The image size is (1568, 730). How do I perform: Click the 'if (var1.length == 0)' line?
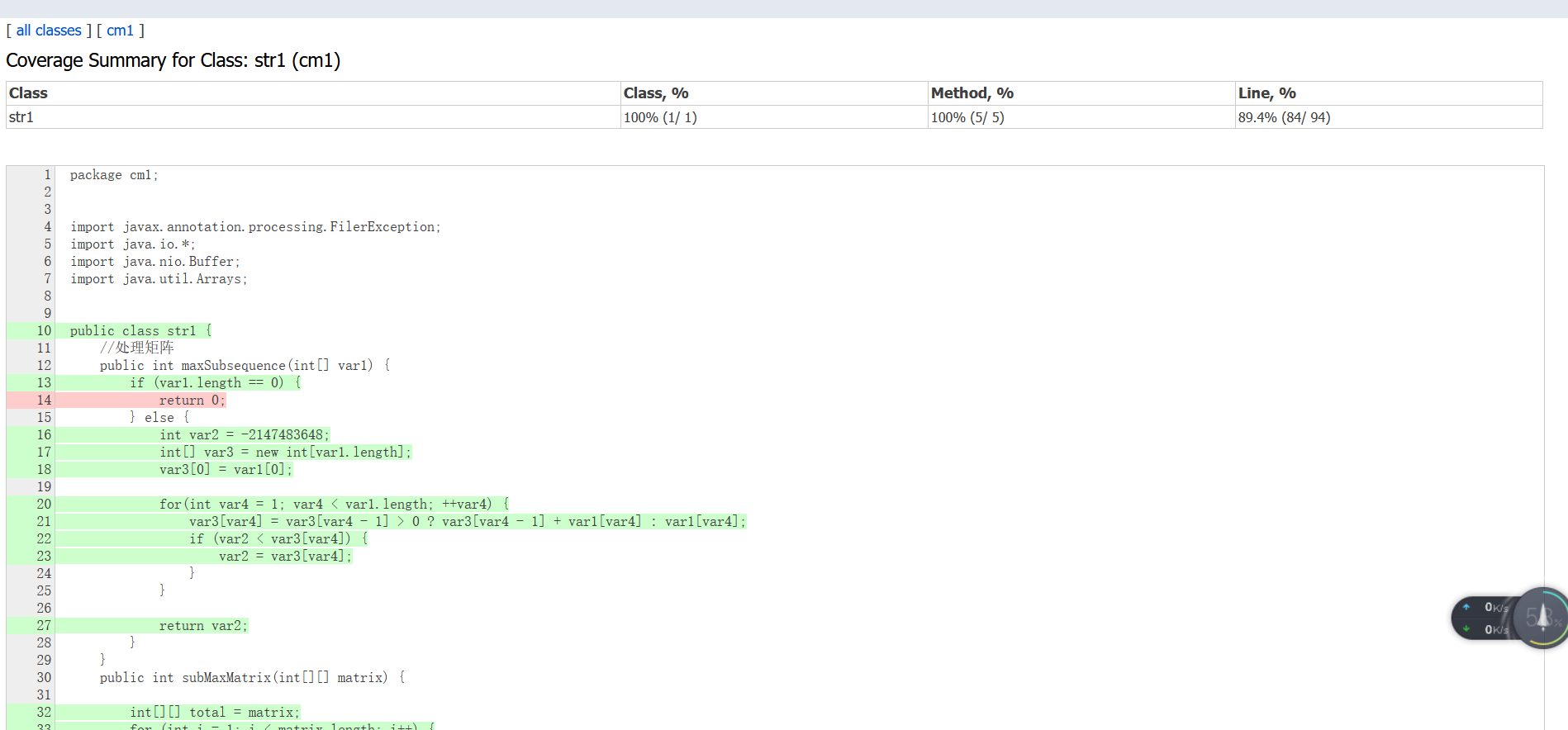[215, 383]
